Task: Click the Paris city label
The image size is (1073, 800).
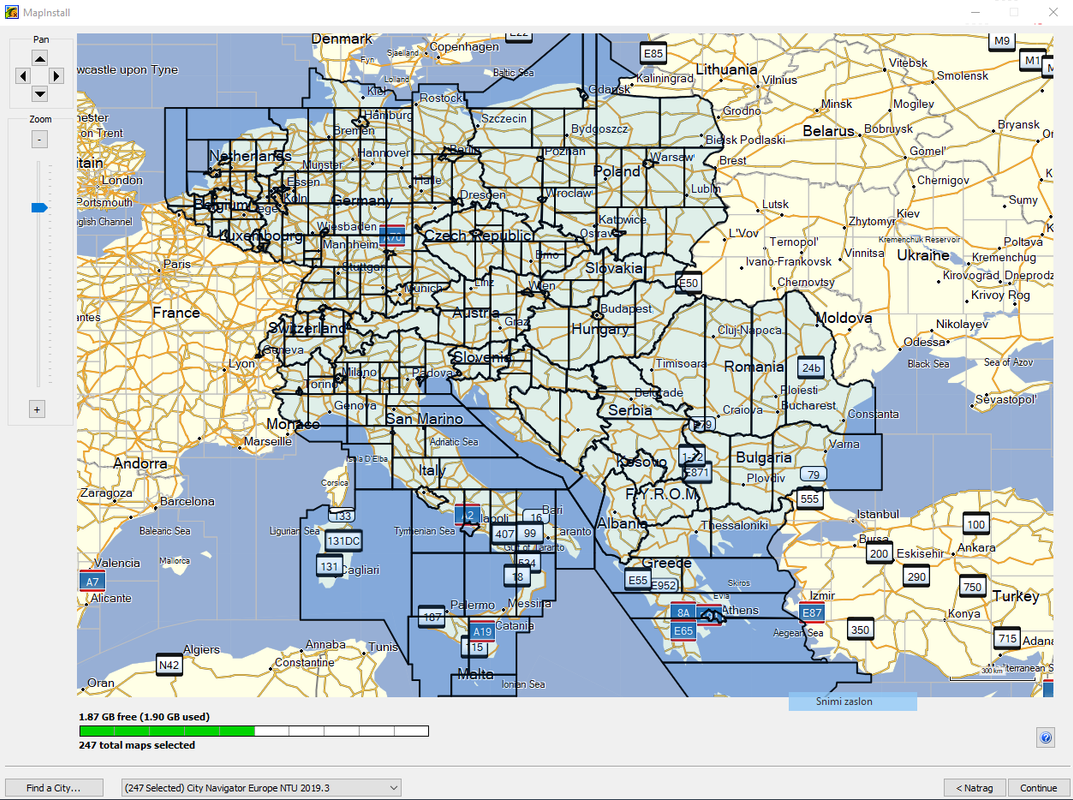Action: [177, 263]
